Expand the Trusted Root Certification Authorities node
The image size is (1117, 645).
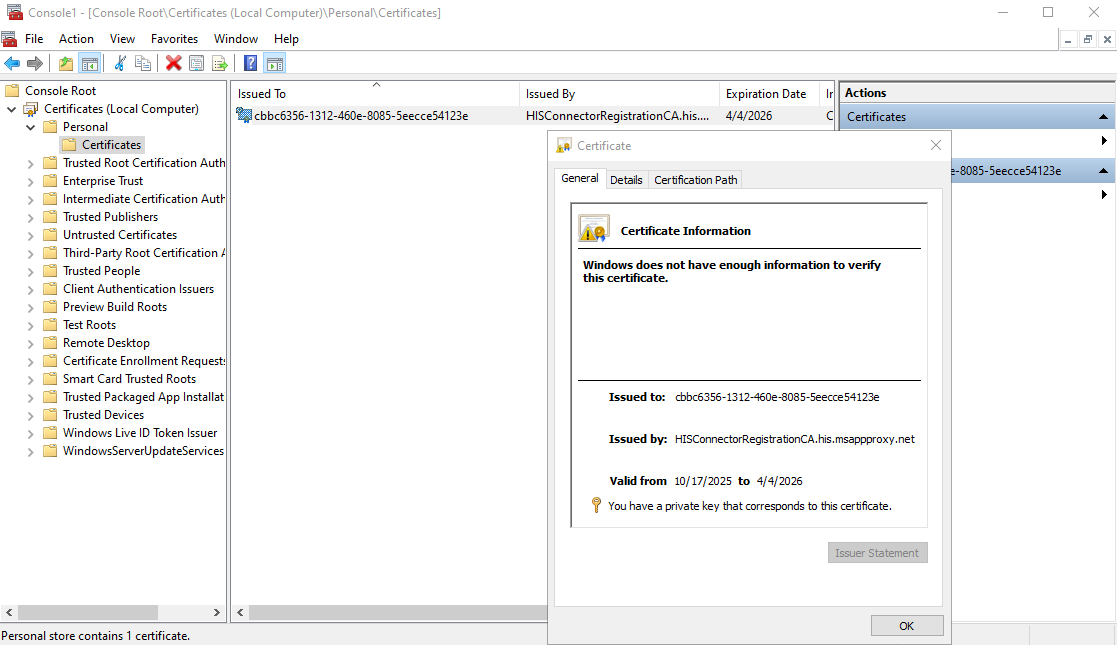30,163
